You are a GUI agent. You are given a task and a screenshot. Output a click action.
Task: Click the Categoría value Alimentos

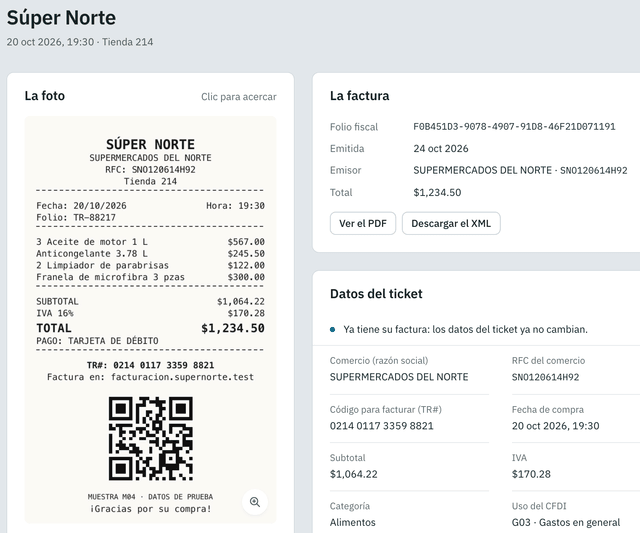click(x=353, y=522)
